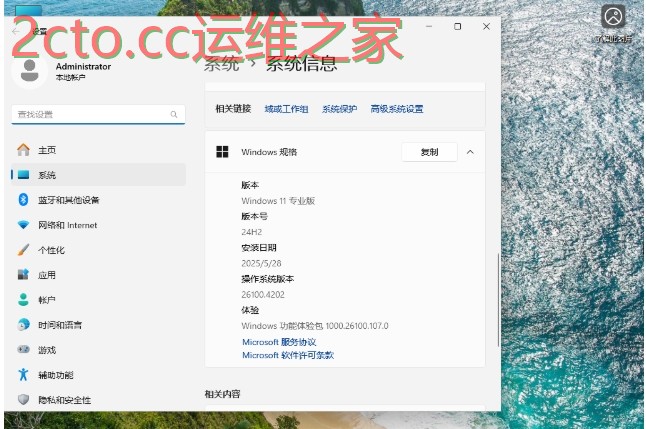Click the Windows logo icon in 规格 header
The width and height of the screenshot is (646, 429).
pyautogui.click(x=222, y=152)
